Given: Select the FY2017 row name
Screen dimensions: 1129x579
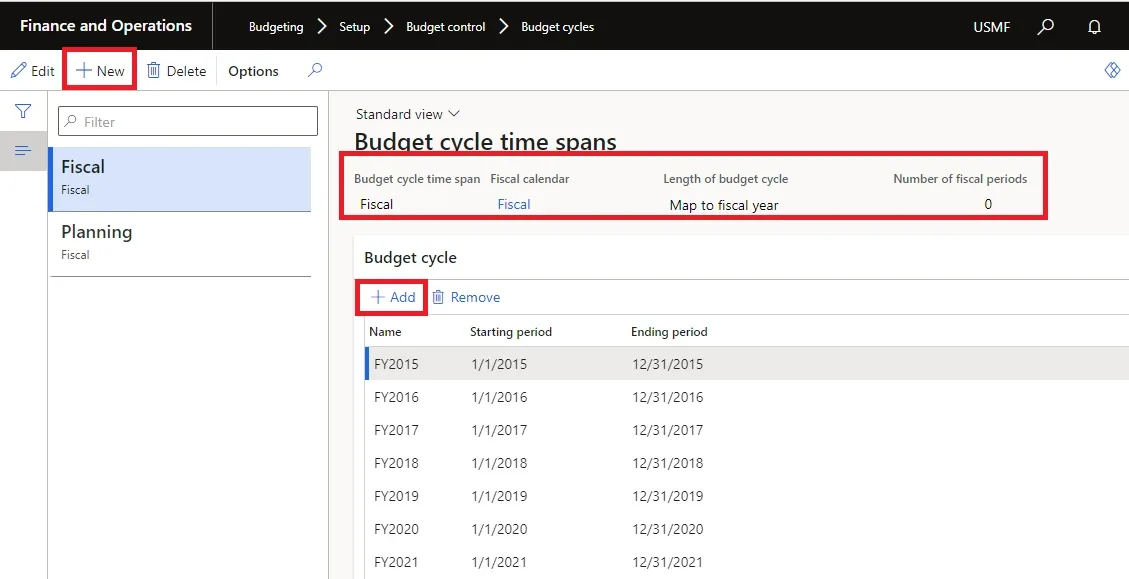Looking at the screenshot, I should (x=396, y=431).
